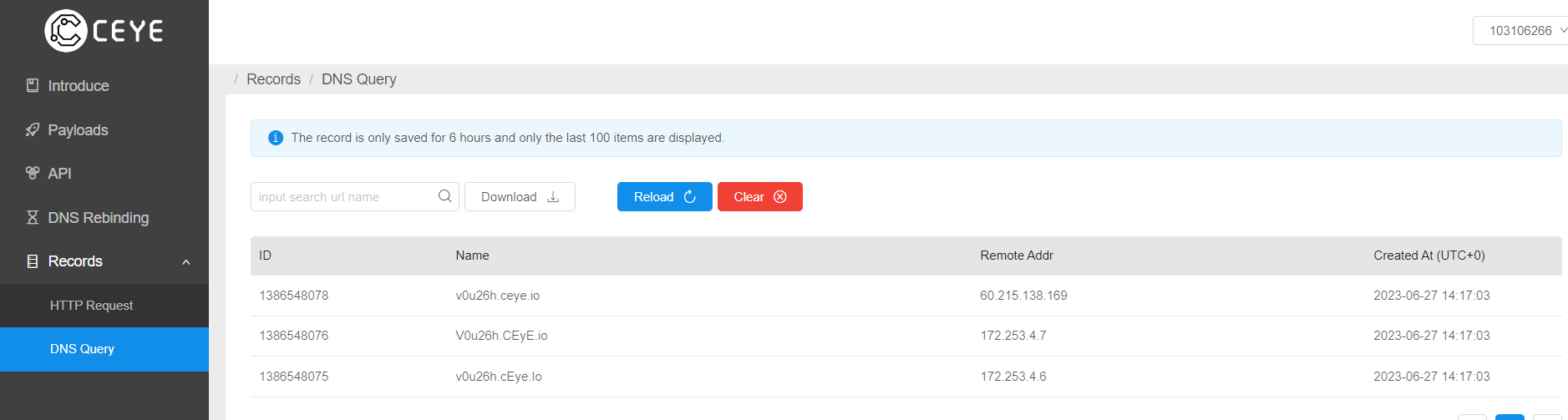Collapse the Records submenu chevron
Screen dimensions: 1568x420
pos(186,262)
